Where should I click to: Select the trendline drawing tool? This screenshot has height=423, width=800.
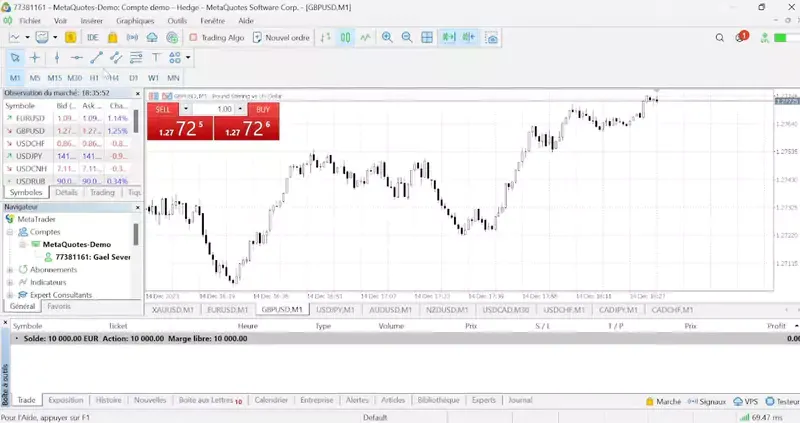click(x=96, y=58)
